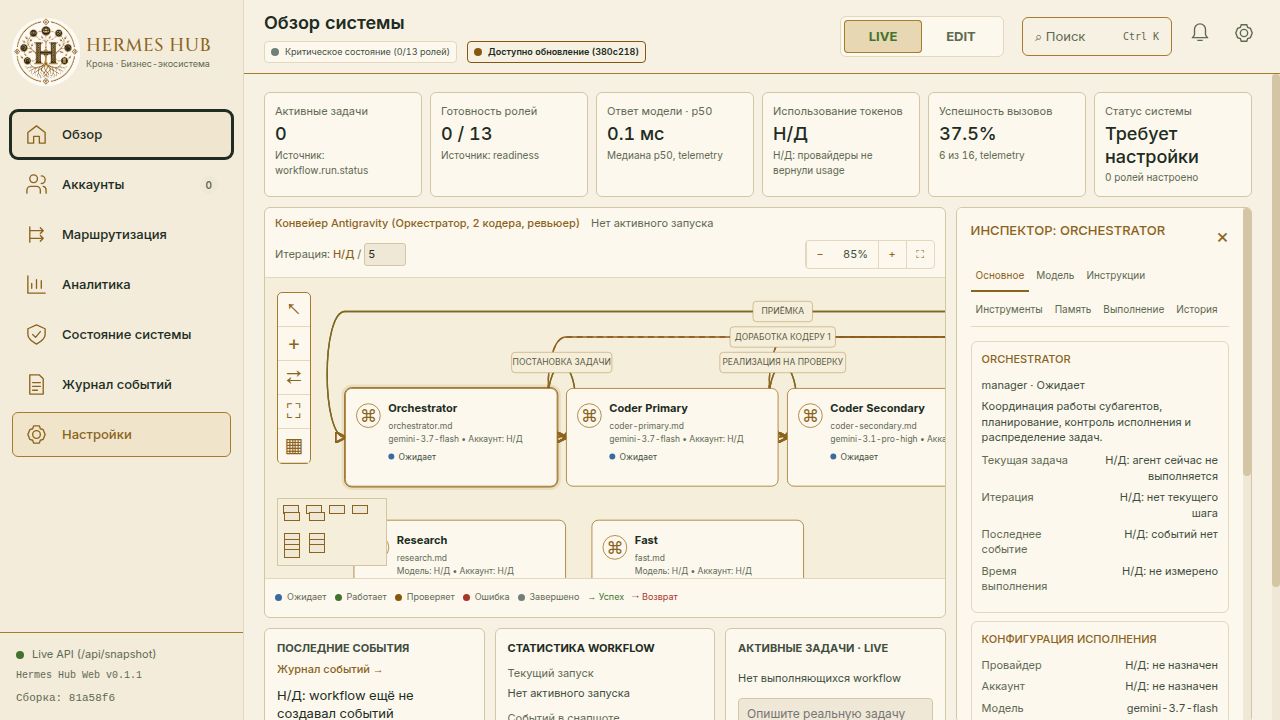Zoom in with the plus stepper
The image size is (1280, 720).
coord(892,254)
